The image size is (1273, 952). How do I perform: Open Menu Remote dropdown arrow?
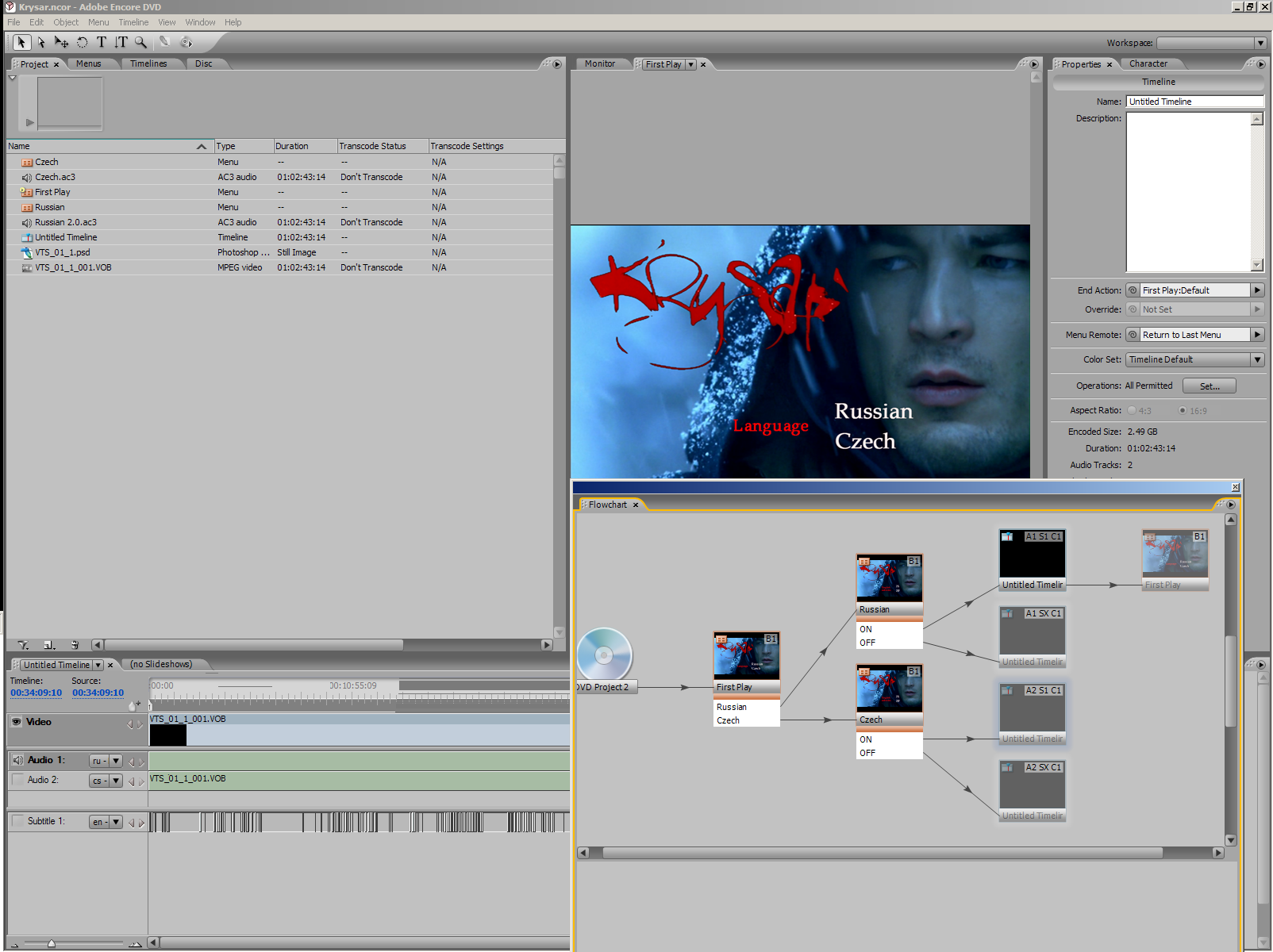(1257, 335)
